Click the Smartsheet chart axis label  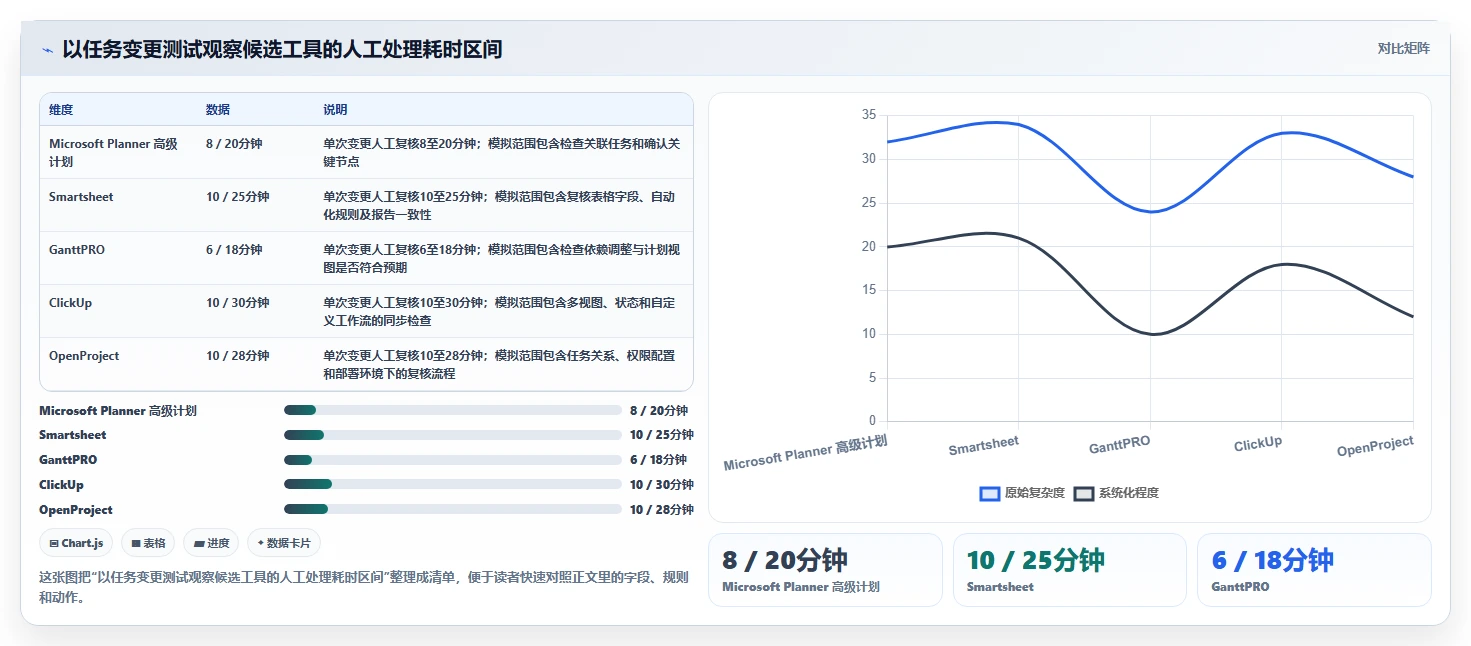tap(984, 446)
